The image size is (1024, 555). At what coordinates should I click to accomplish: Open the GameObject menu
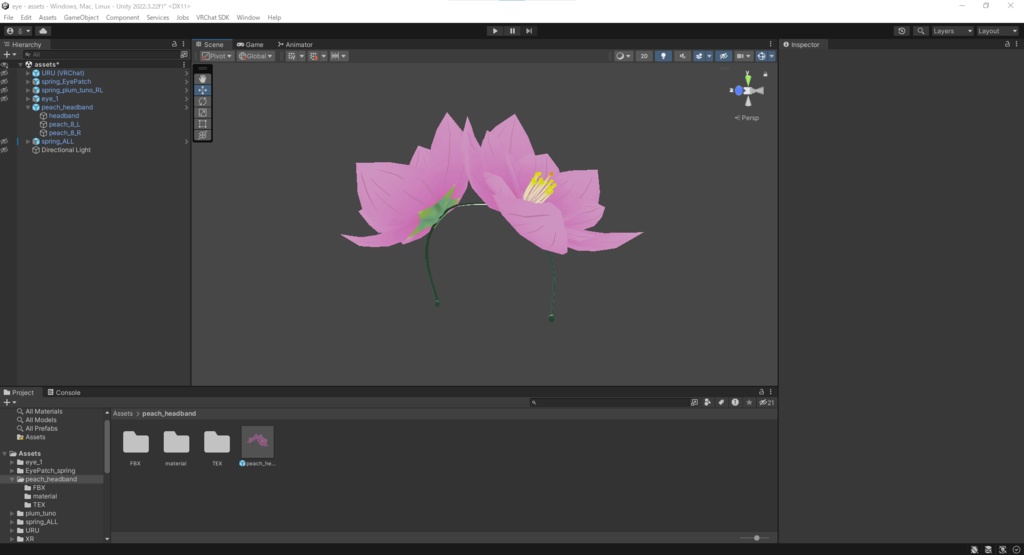pyautogui.click(x=81, y=17)
